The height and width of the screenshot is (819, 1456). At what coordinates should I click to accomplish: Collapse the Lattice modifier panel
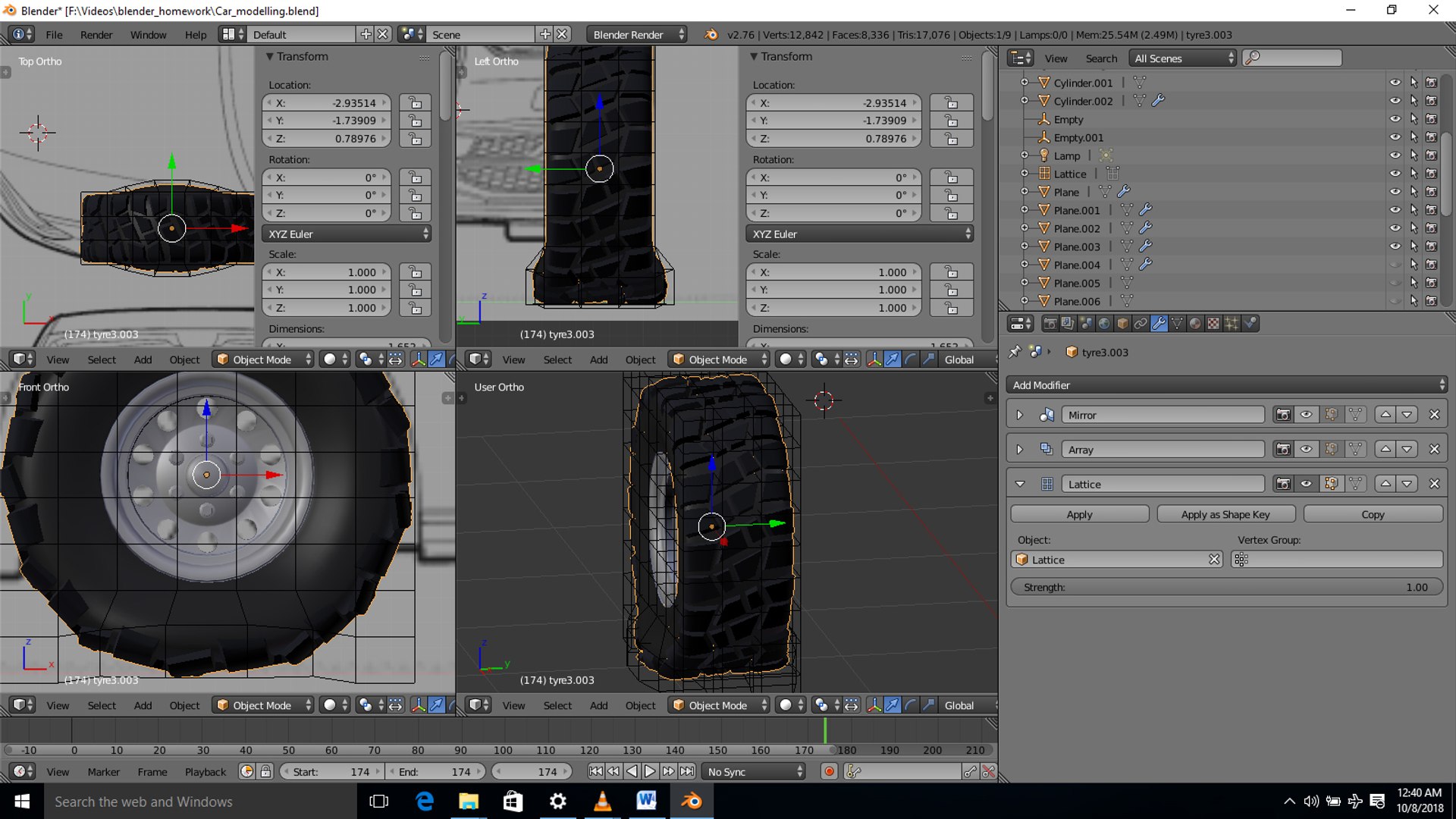[1020, 484]
